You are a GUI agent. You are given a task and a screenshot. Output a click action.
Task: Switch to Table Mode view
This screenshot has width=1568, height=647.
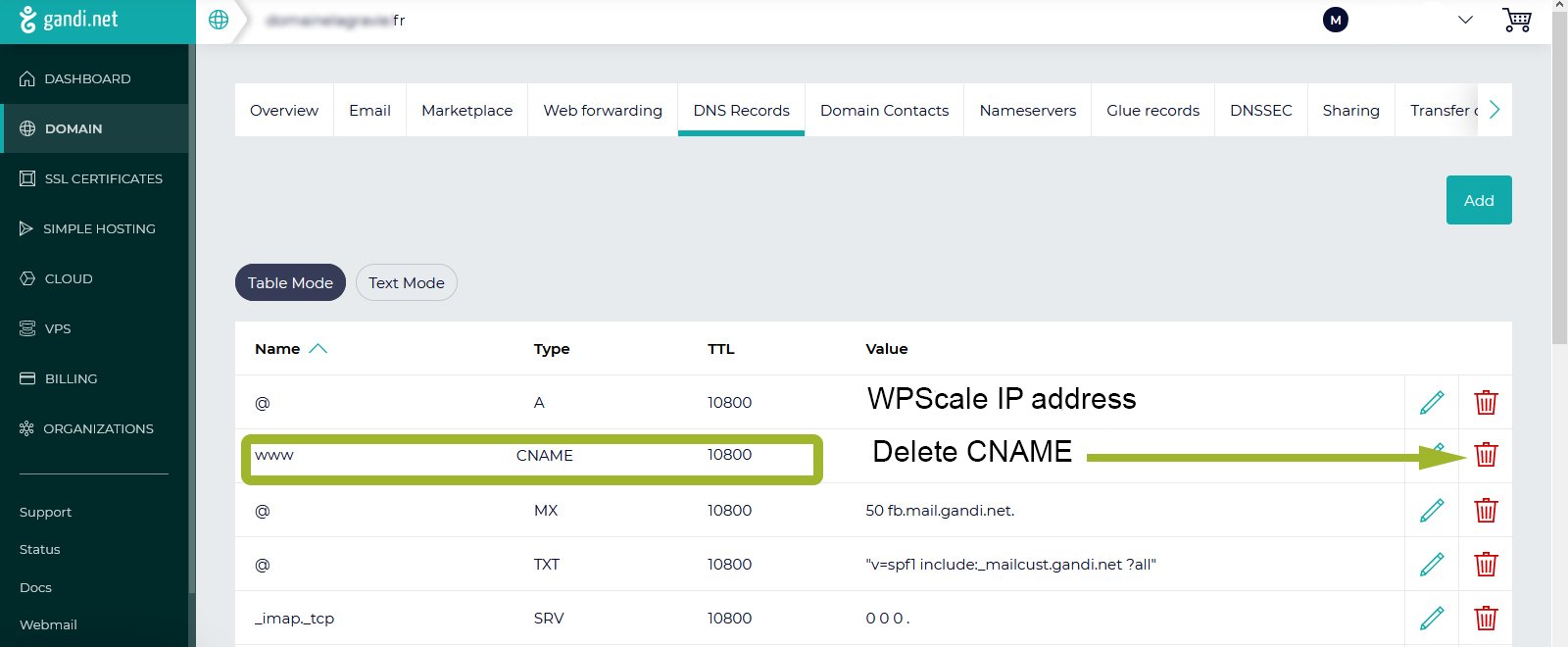(290, 282)
